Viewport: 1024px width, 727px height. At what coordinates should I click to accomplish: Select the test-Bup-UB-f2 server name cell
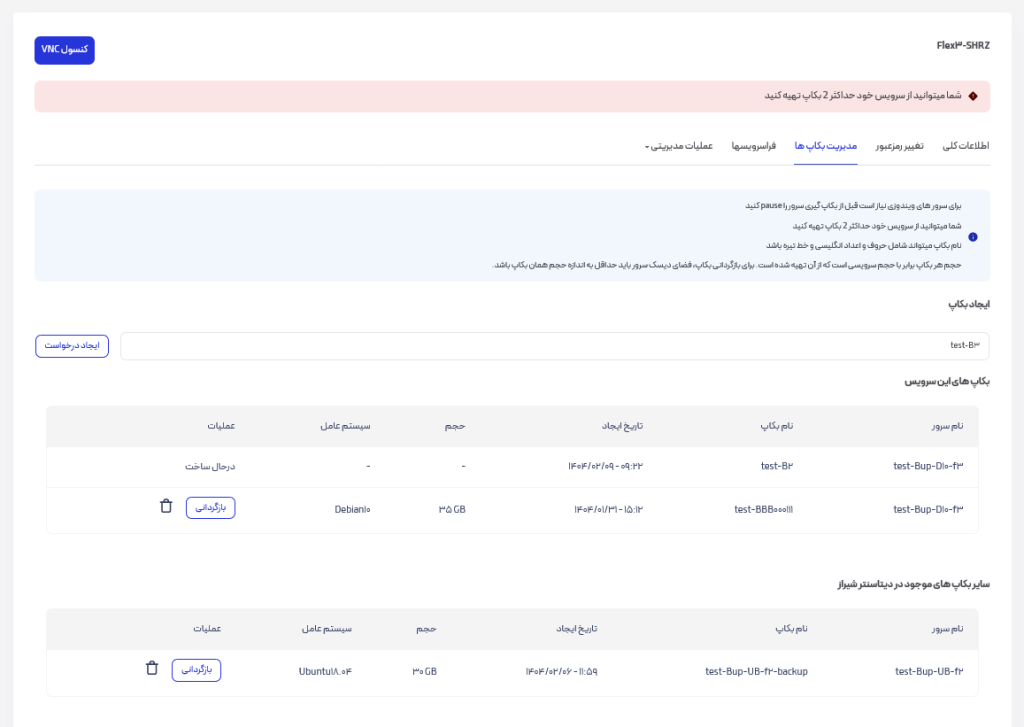[929, 671]
